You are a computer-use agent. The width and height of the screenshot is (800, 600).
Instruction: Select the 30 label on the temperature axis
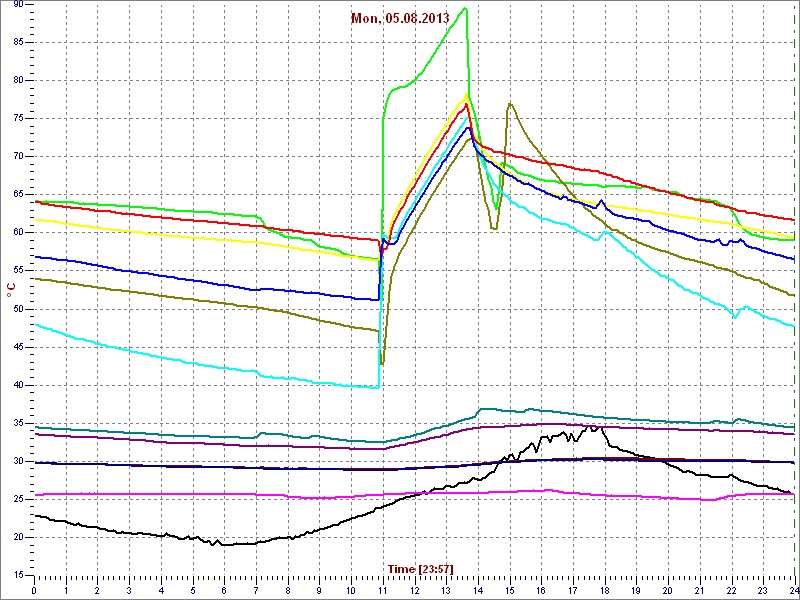[17, 461]
